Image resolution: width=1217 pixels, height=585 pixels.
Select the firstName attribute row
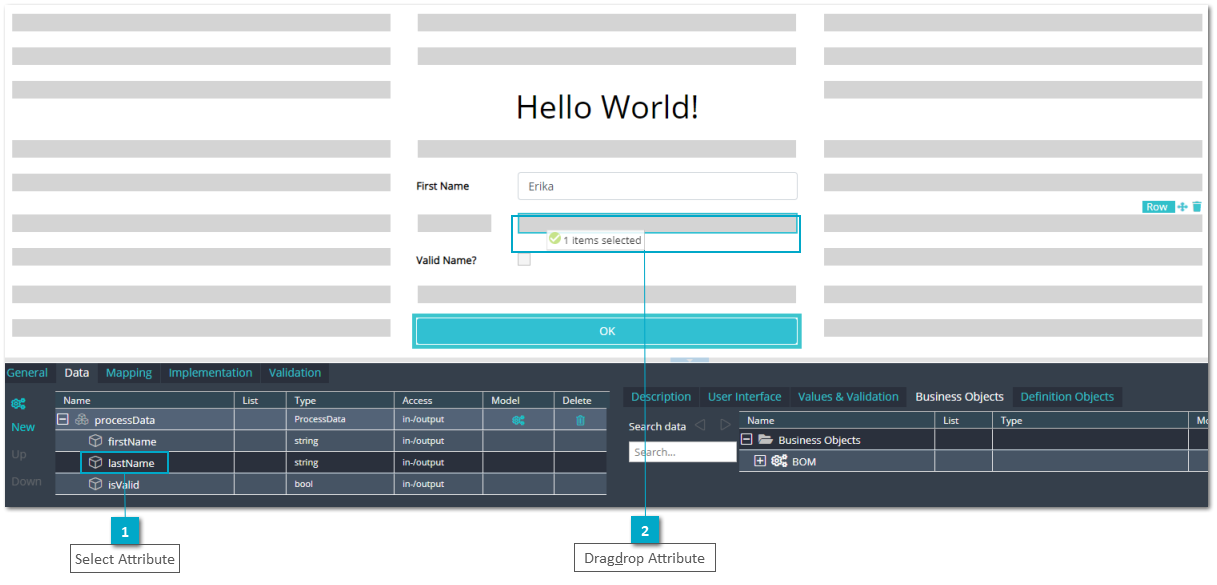coord(332,441)
